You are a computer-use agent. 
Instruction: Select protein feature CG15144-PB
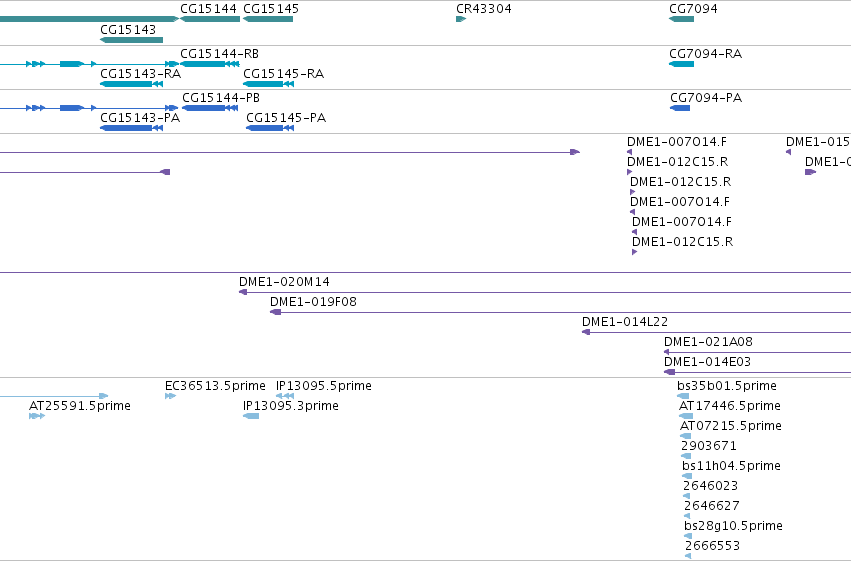(210, 108)
